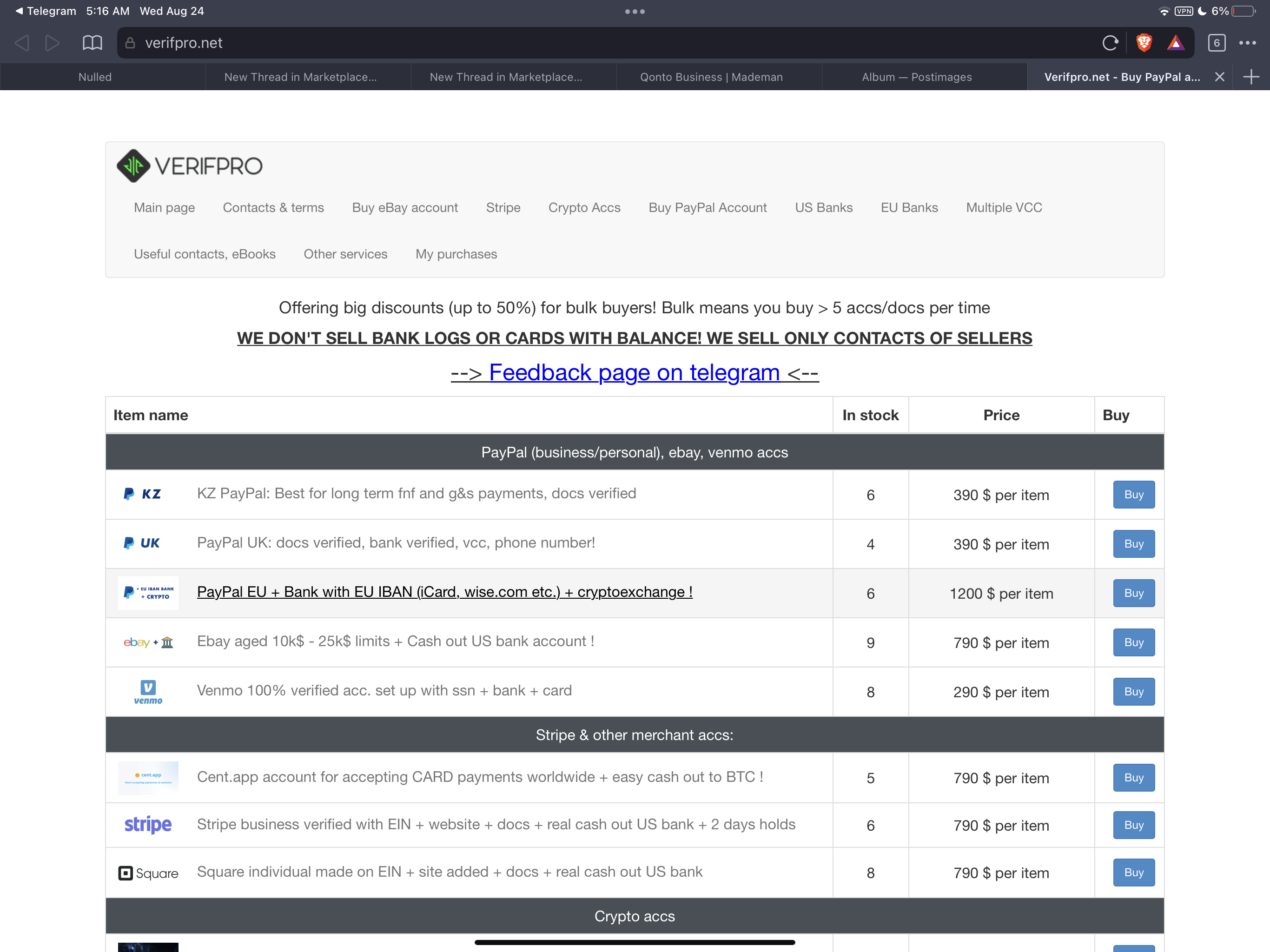Go forward with the forward arrow

(x=52, y=43)
